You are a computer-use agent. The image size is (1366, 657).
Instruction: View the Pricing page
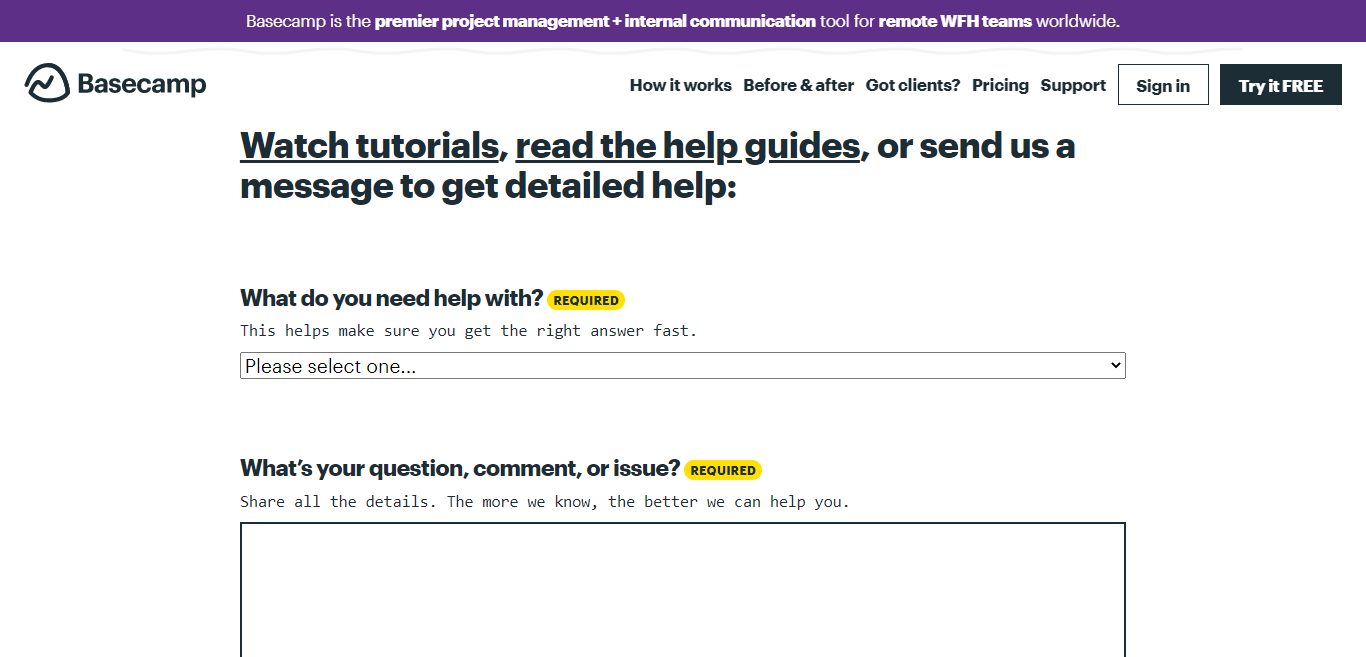(1000, 85)
